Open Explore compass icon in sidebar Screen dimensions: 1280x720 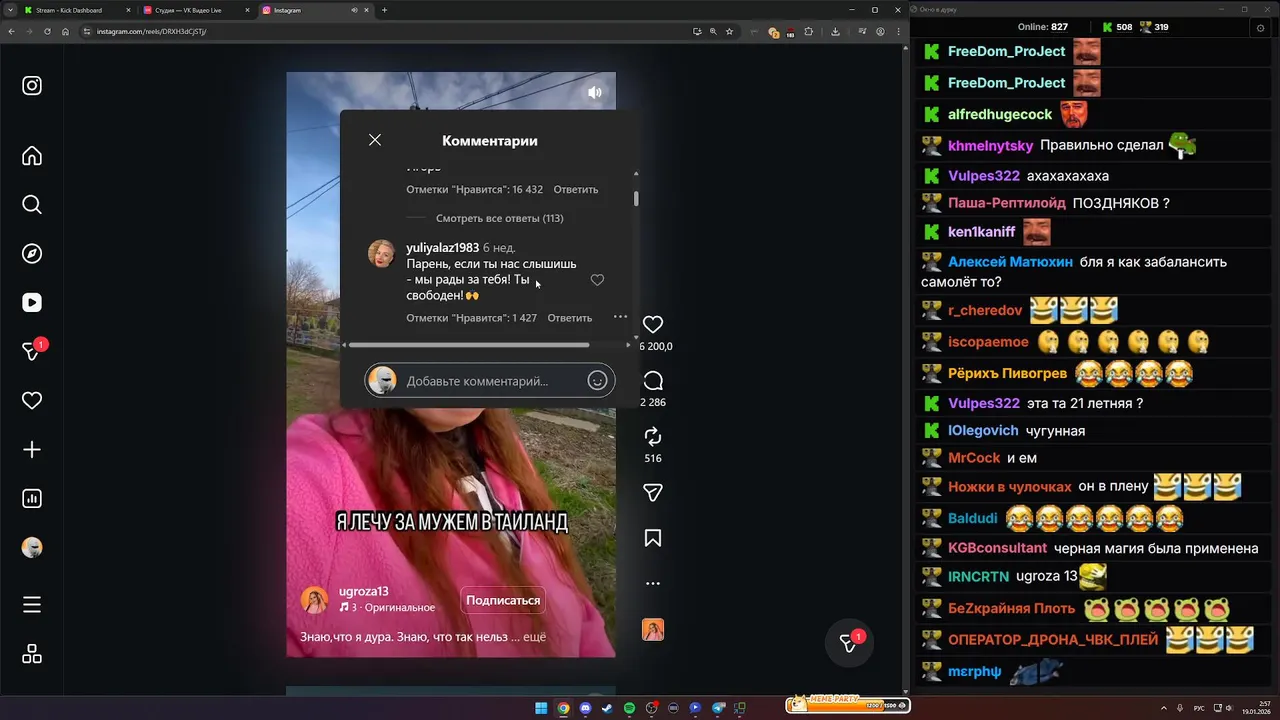pos(32,254)
